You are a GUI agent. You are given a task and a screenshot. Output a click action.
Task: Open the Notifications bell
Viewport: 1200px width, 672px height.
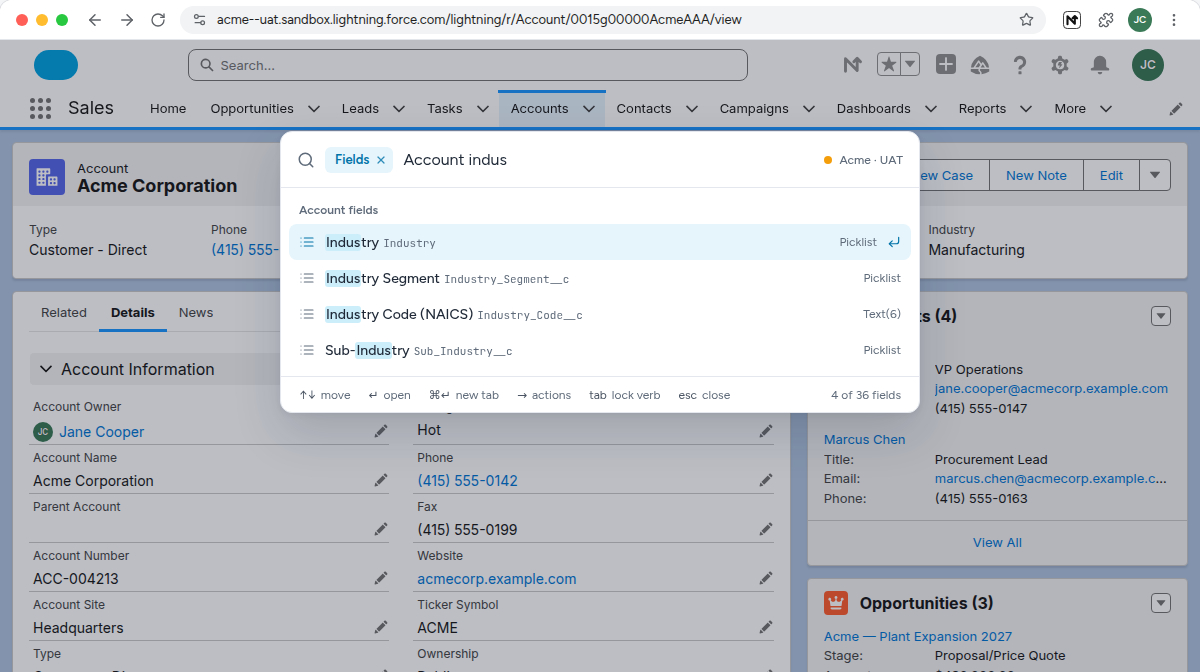tap(1100, 65)
